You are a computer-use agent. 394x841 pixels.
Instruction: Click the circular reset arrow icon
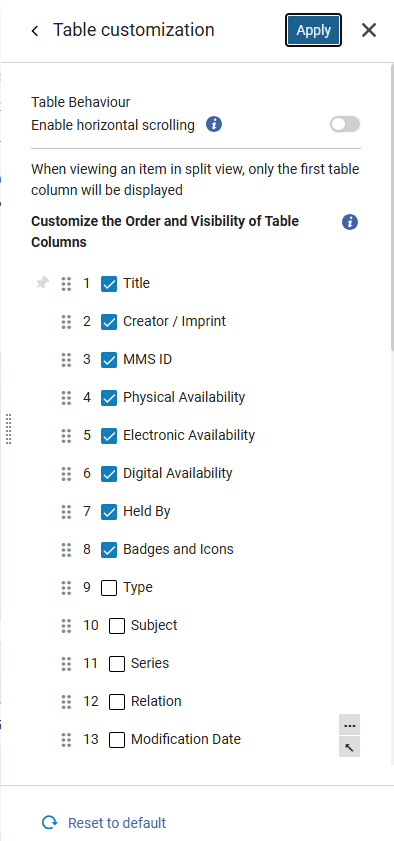tap(50, 822)
